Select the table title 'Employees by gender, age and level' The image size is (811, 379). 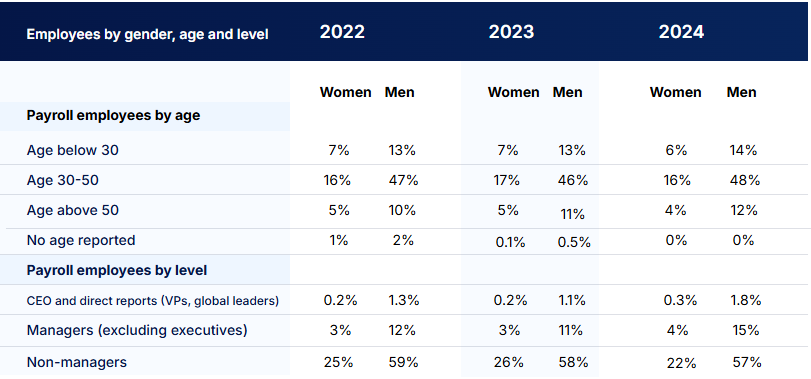pos(147,35)
